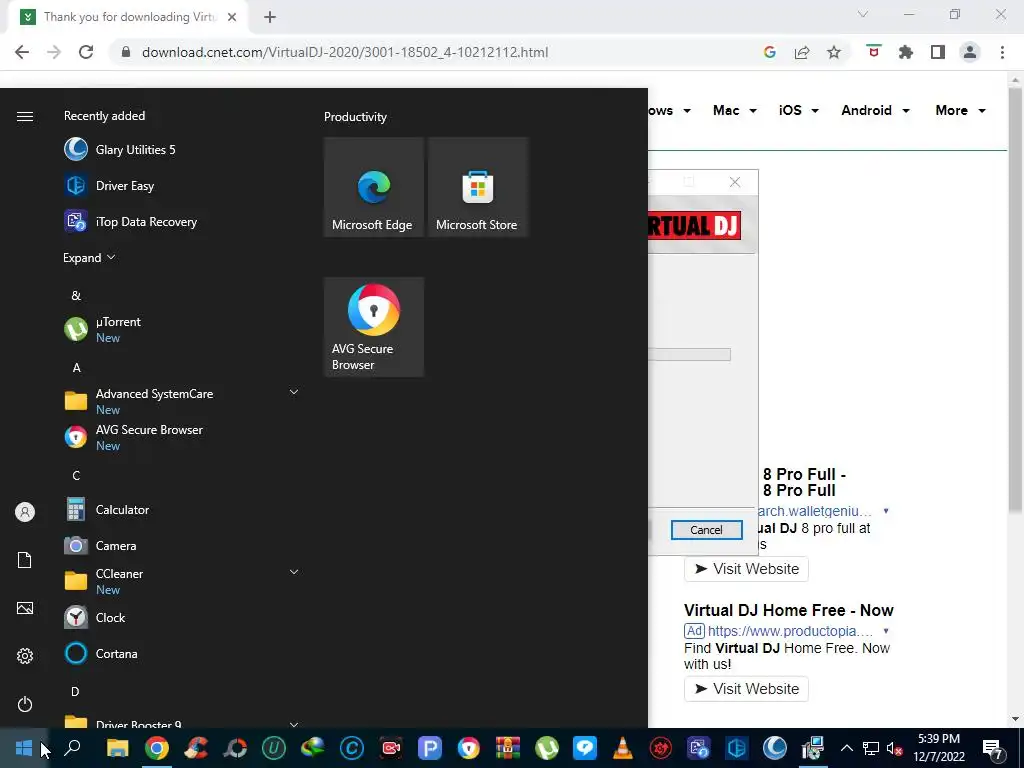Image resolution: width=1024 pixels, height=768 pixels.
Task: Open Settings gear in Start sidebar
Action: coord(25,656)
